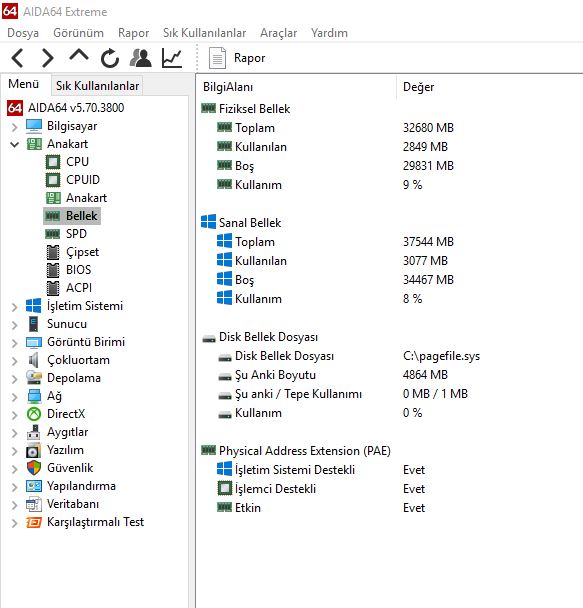Click the BilgiAlanı column header
The width and height of the screenshot is (583, 608).
coord(228,87)
